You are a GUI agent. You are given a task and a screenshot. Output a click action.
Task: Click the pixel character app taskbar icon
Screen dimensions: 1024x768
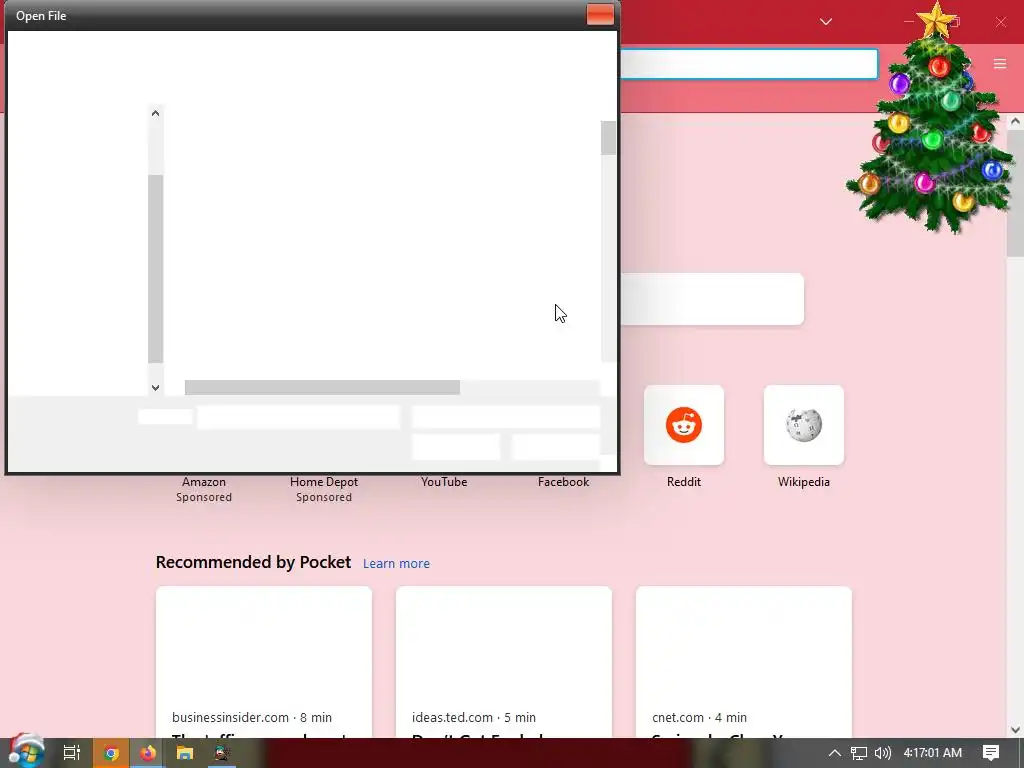221,753
